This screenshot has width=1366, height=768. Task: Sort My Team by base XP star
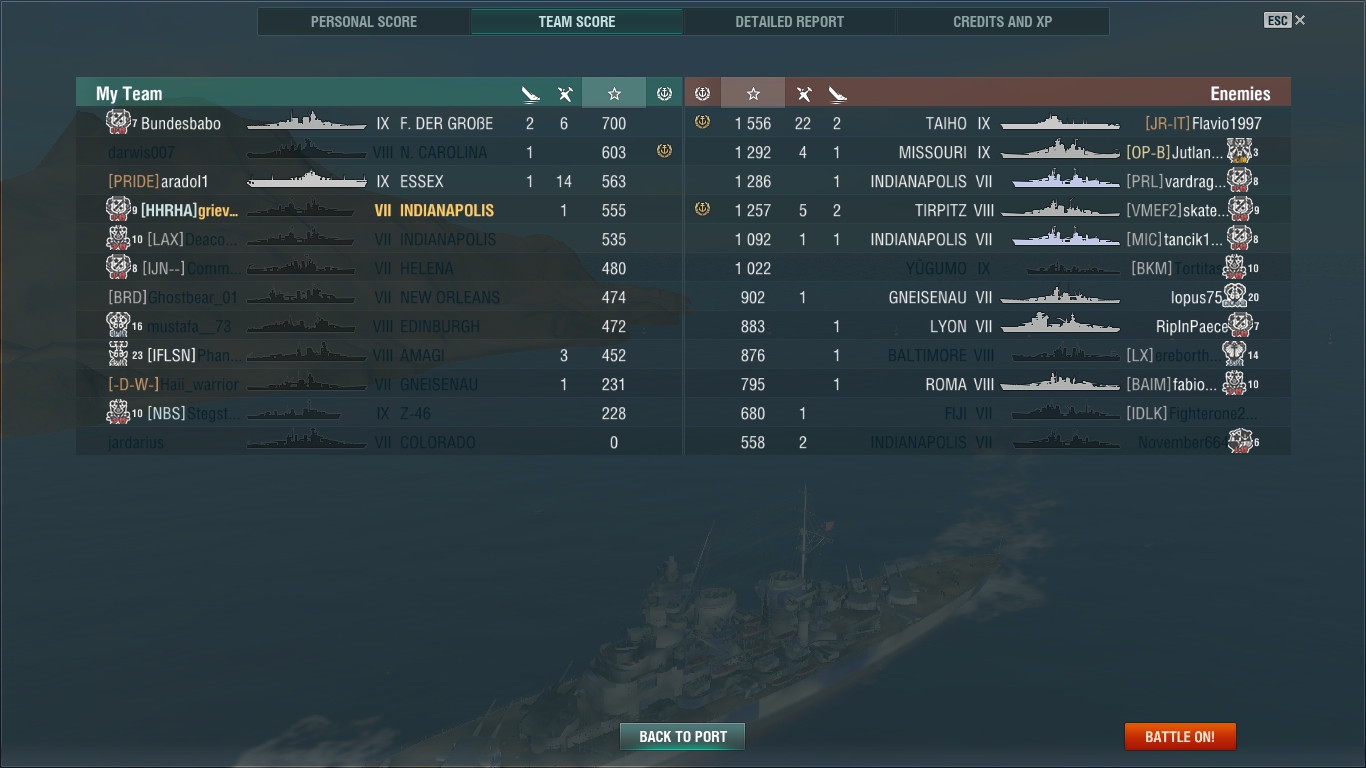coord(614,93)
